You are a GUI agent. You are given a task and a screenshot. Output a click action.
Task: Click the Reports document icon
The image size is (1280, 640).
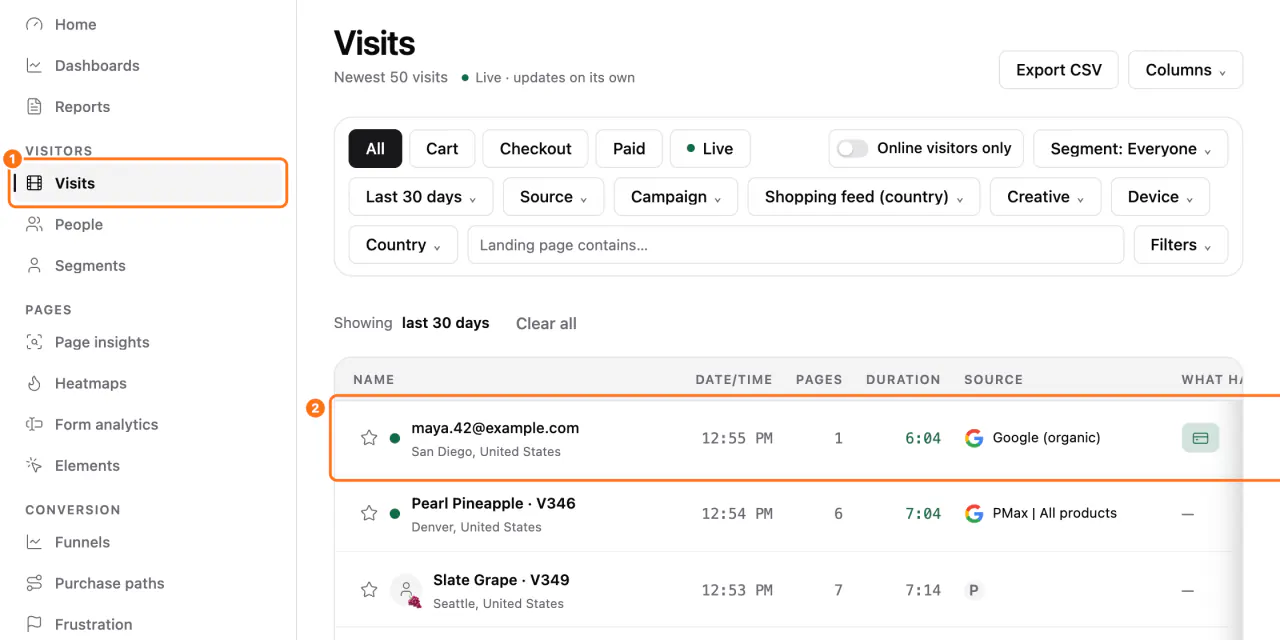[x=34, y=107]
